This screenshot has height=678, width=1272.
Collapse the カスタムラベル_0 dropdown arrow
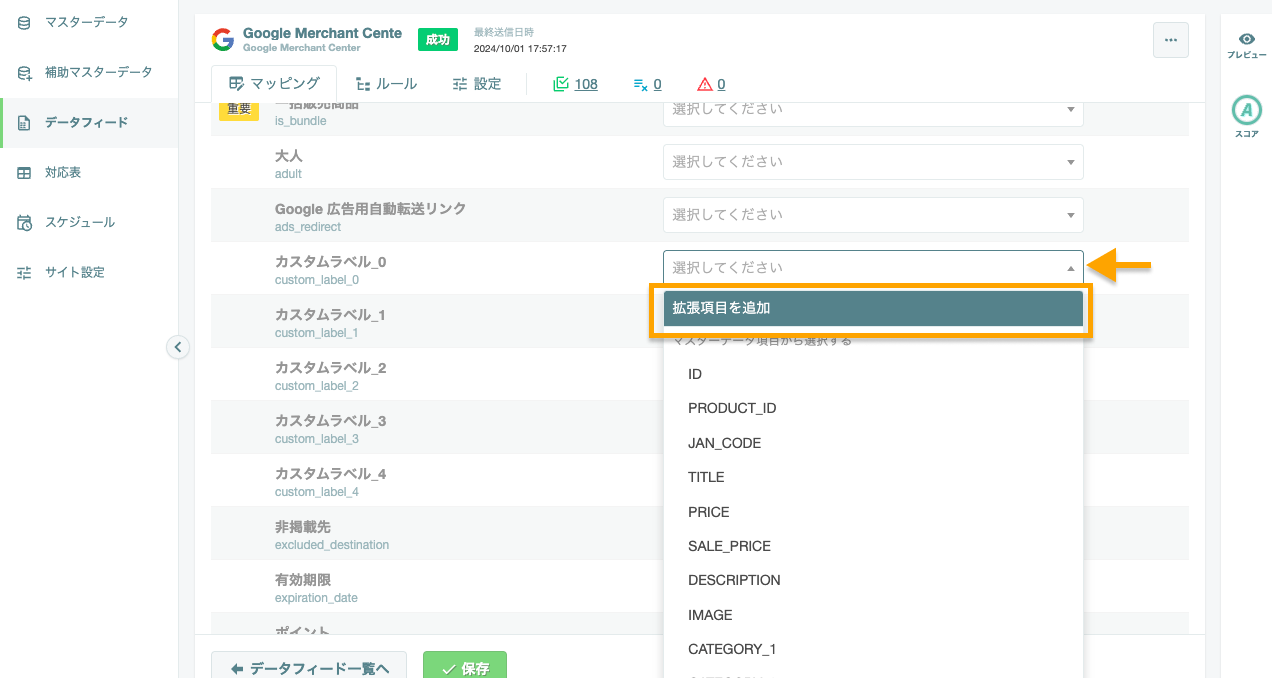coord(1070,268)
